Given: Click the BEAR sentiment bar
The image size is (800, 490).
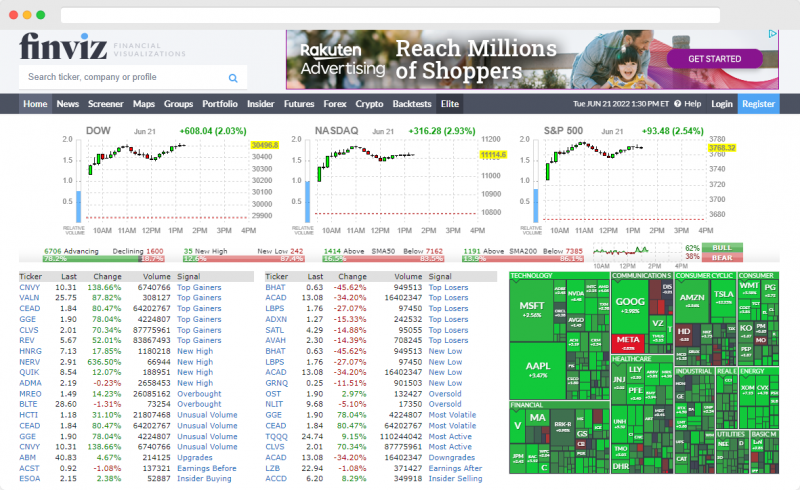Looking at the screenshot, I should [722, 258].
